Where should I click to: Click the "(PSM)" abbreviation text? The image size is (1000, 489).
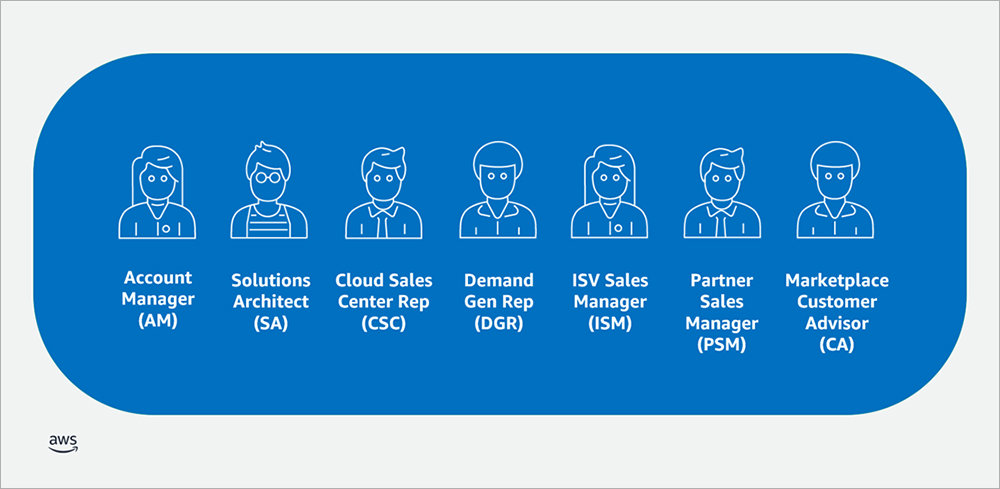click(x=723, y=345)
